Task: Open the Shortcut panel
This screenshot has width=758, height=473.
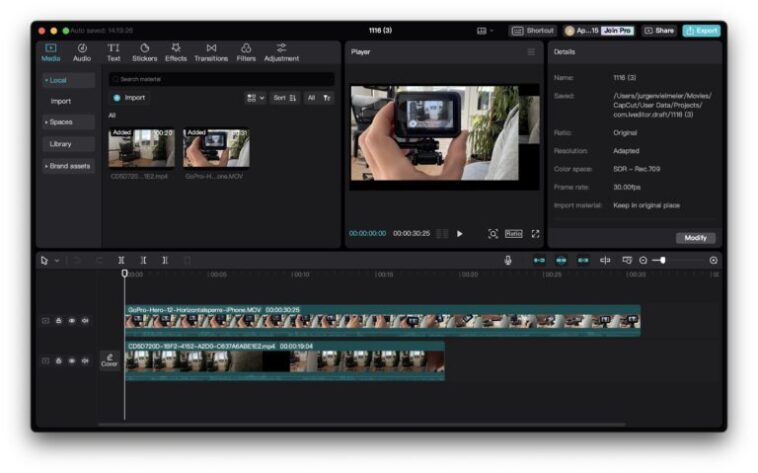Action: (x=532, y=30)
